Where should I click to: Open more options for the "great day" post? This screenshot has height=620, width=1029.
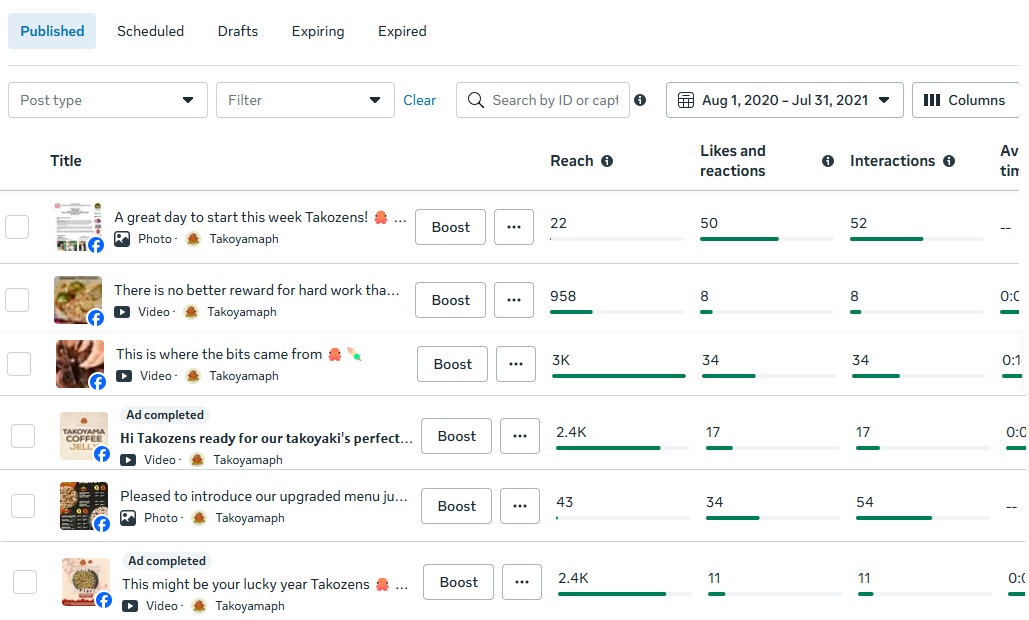(x=514, y=227)
